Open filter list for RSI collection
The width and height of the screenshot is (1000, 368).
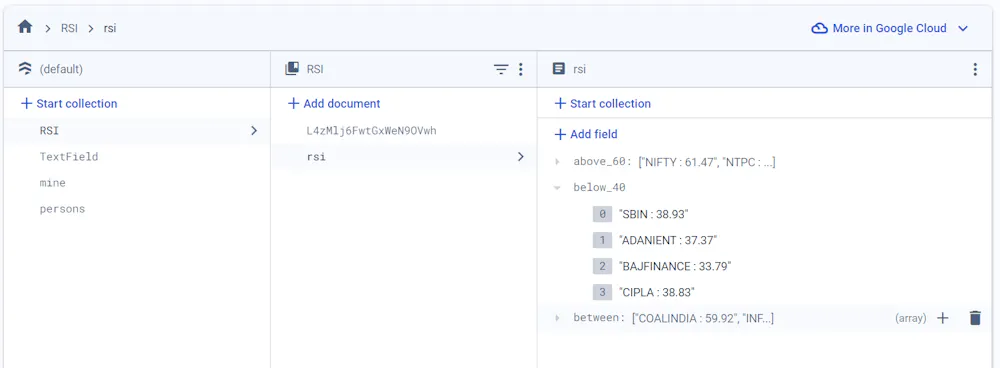click(501, 70)
